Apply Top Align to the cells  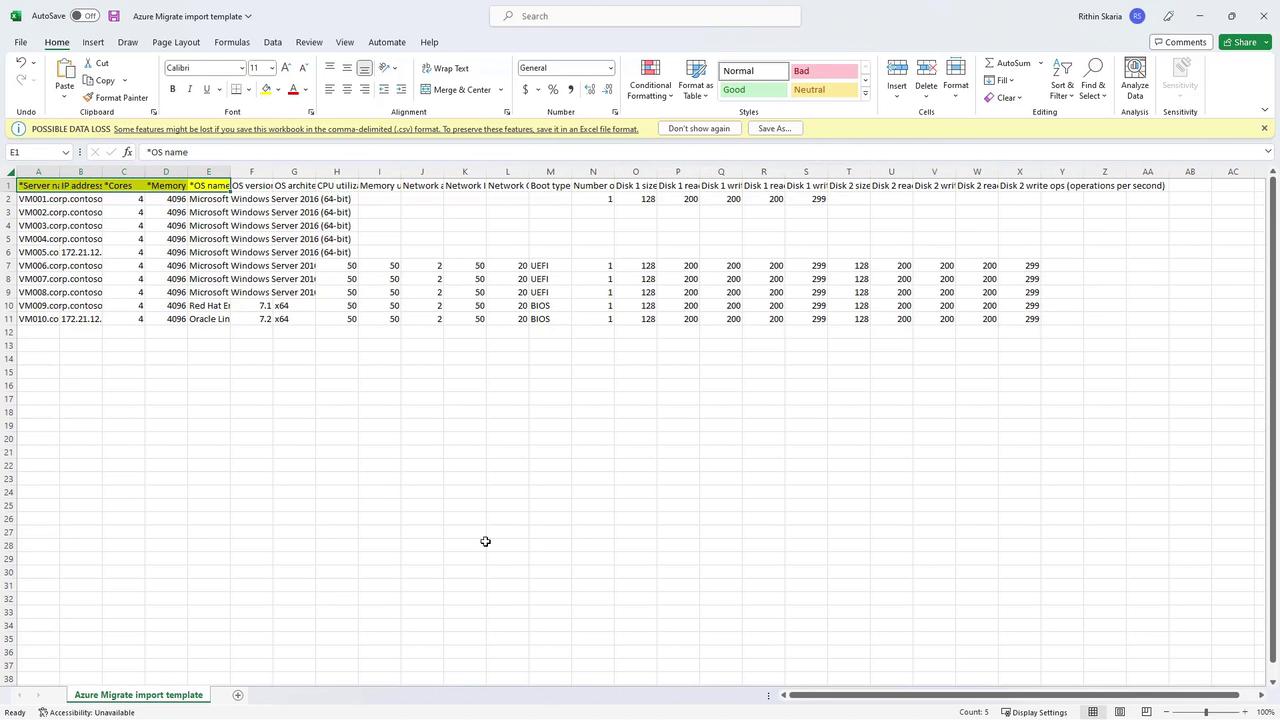coord(330,68)
